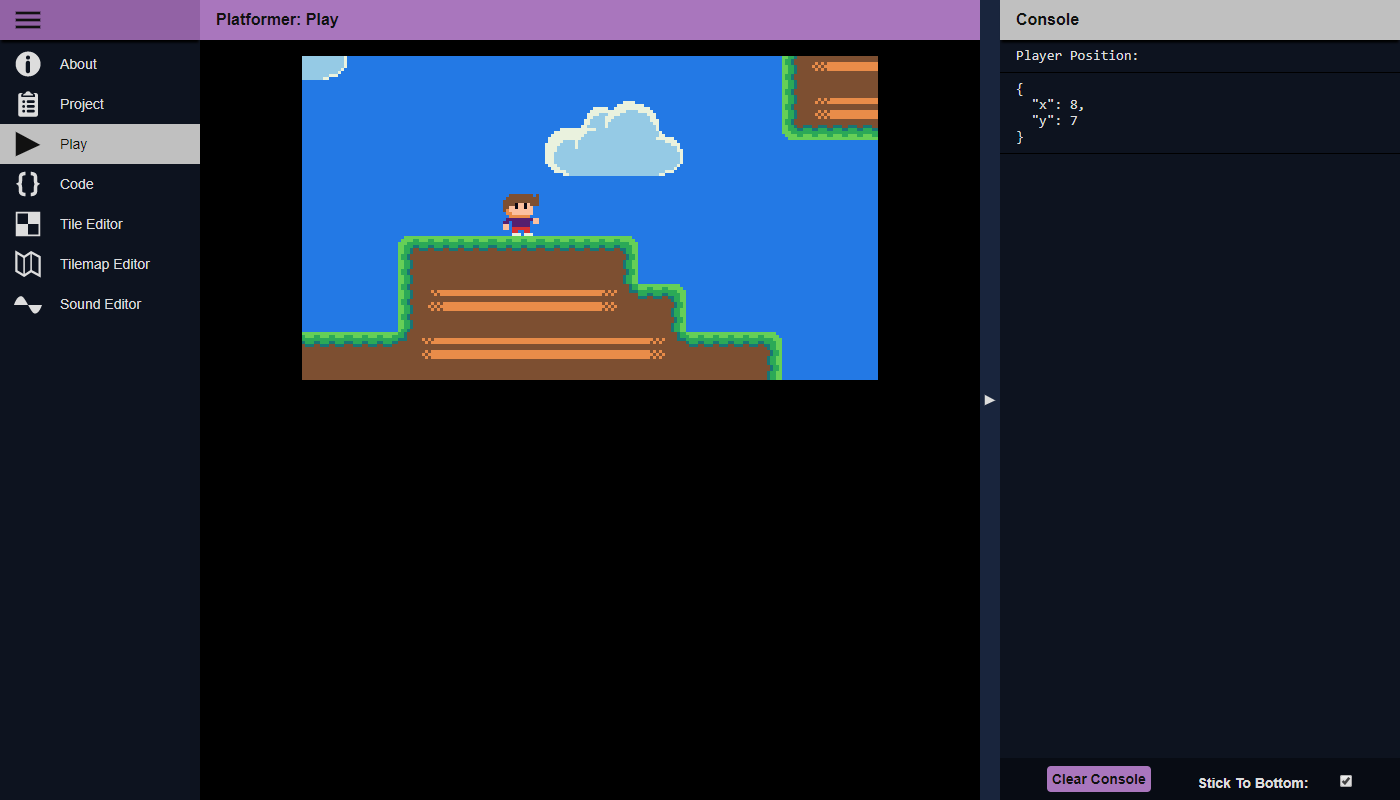Switch to the Code editor
1400x800 pixels.
click(100, 184)
